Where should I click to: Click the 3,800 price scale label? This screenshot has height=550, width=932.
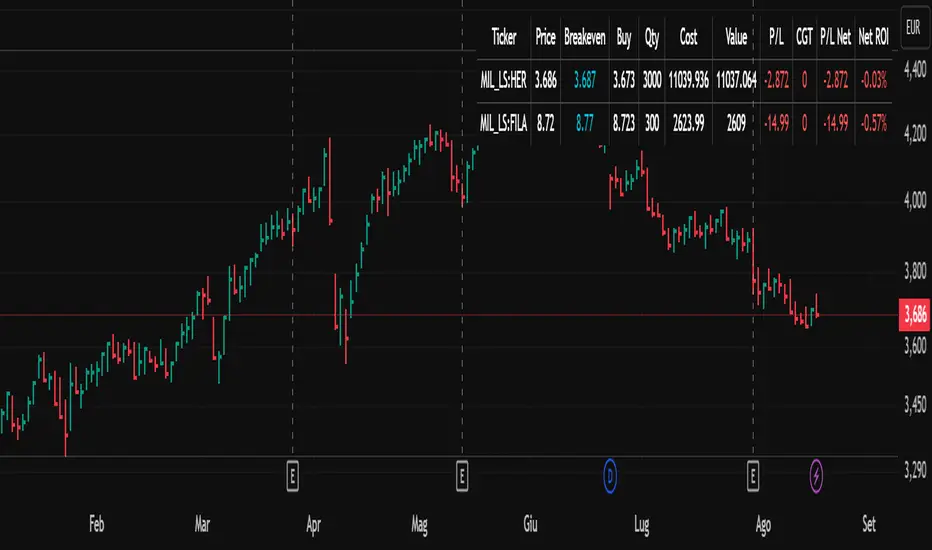point(915,271)
